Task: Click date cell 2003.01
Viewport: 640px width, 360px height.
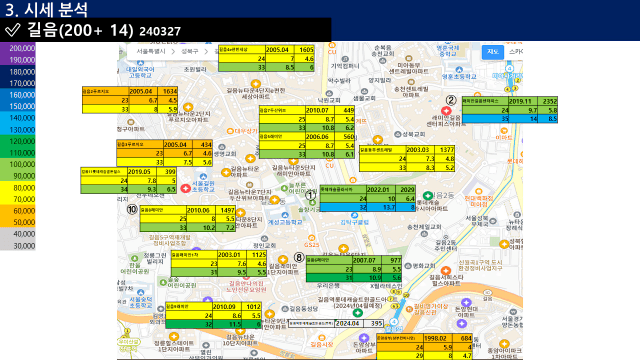Action: coord(232,255)
